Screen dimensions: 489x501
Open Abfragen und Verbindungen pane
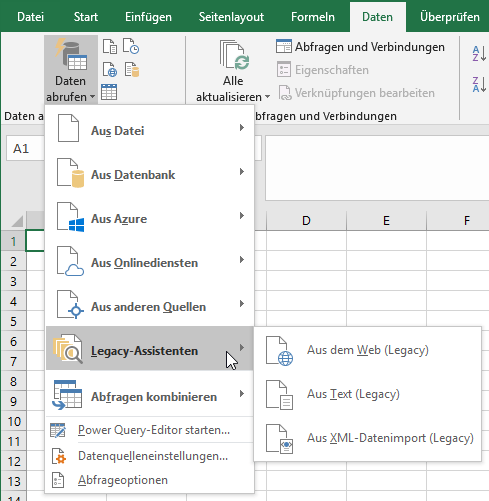pos(360,47)
